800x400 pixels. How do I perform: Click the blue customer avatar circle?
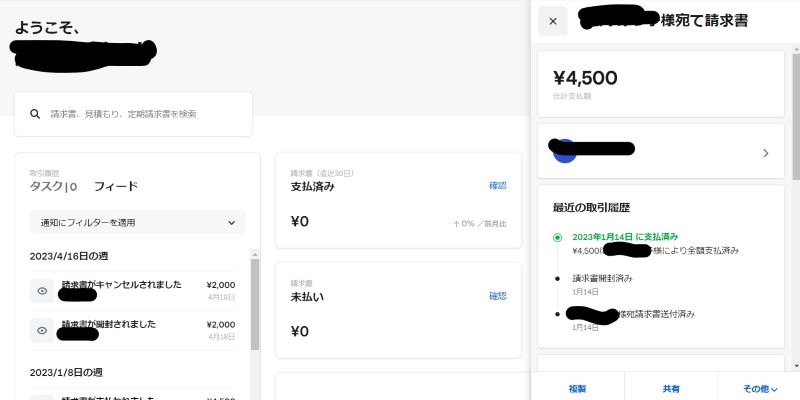564,151
